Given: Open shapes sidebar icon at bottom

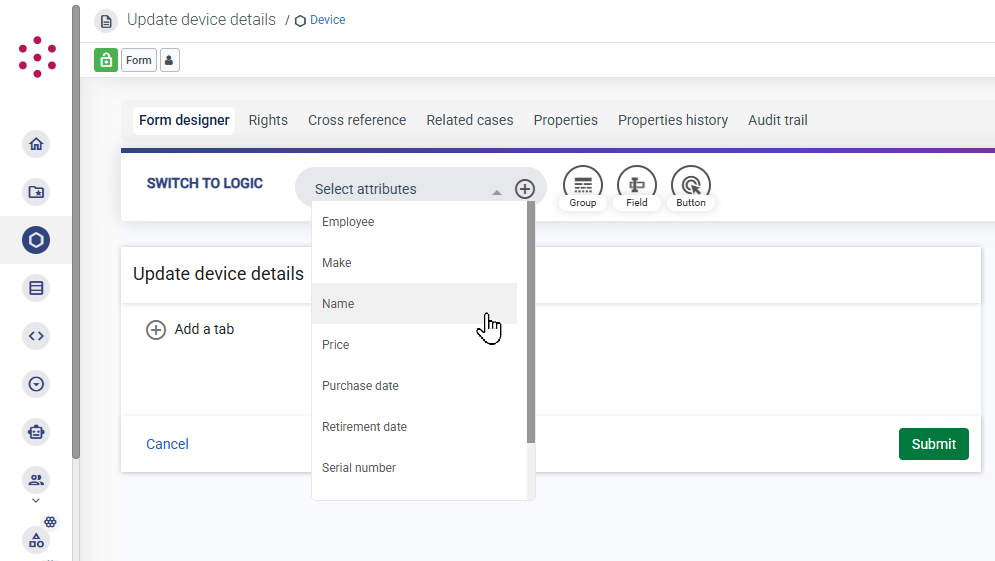Looking at the screenshot, I should coord(36,541).
